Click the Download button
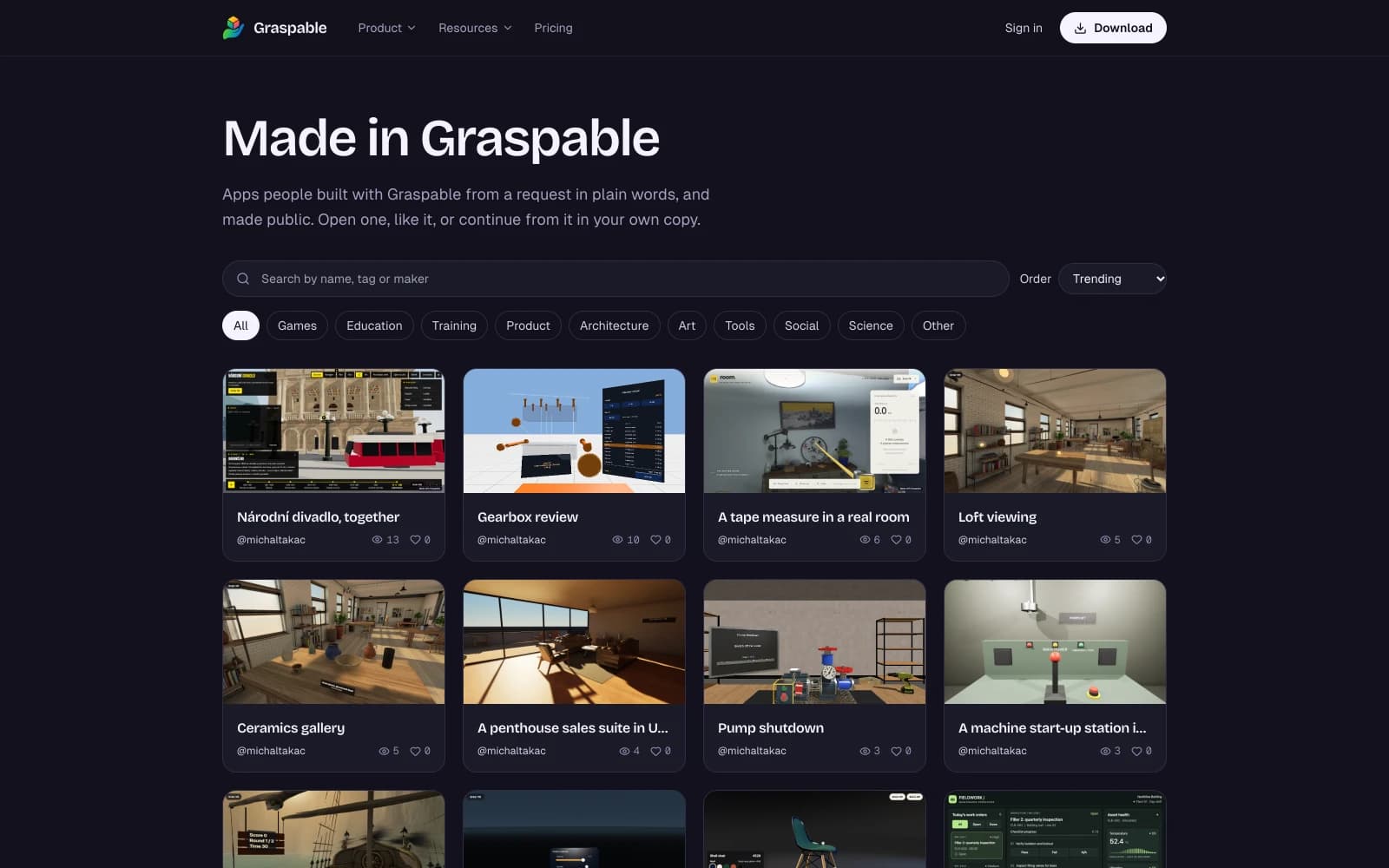The image size is (1389, 868). 1113,28
